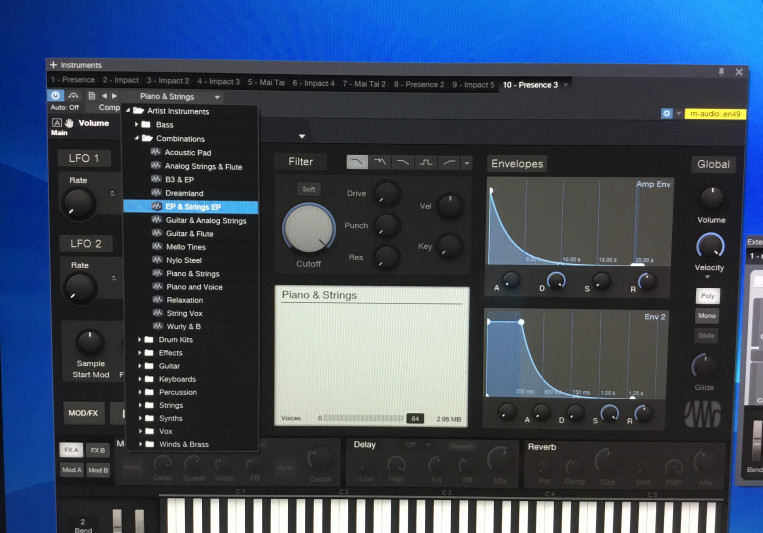The height and width of the screenshot is (533, 763).
Task: Select the second filter type icon
Action: coord(380,162)
